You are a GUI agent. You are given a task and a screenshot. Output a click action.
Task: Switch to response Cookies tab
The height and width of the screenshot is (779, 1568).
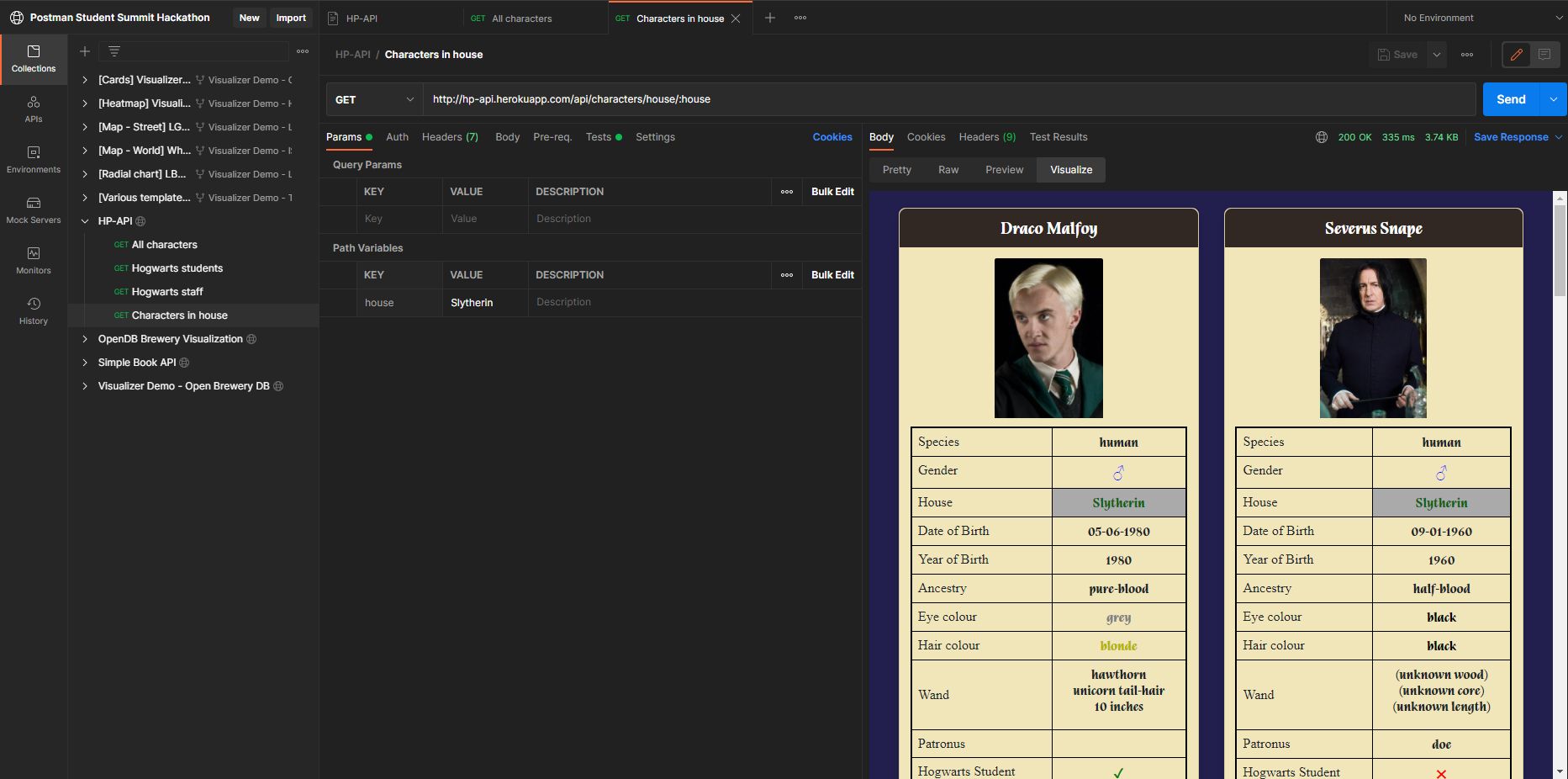[x=926, y=137]
